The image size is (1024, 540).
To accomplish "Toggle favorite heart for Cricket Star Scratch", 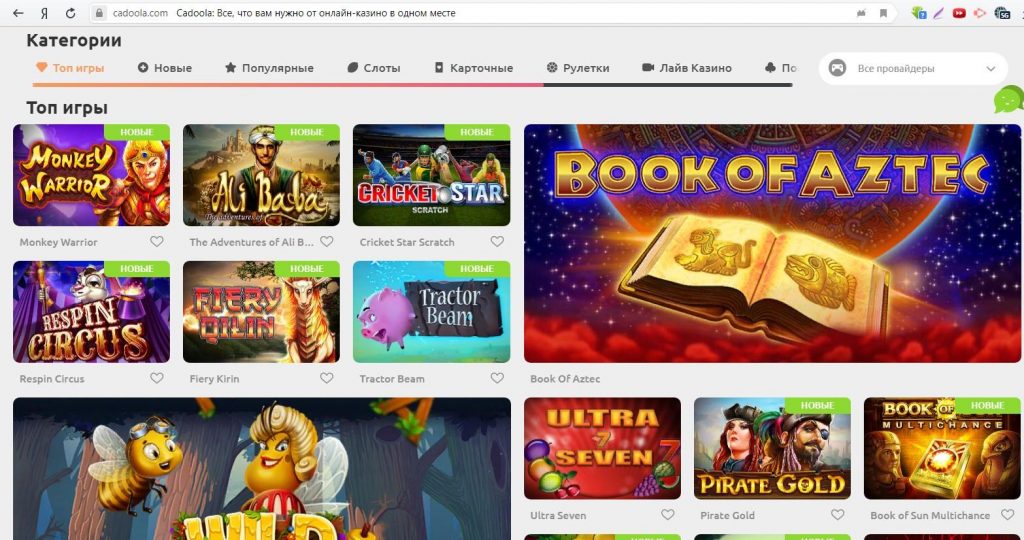I will click(x=497, y=242).
